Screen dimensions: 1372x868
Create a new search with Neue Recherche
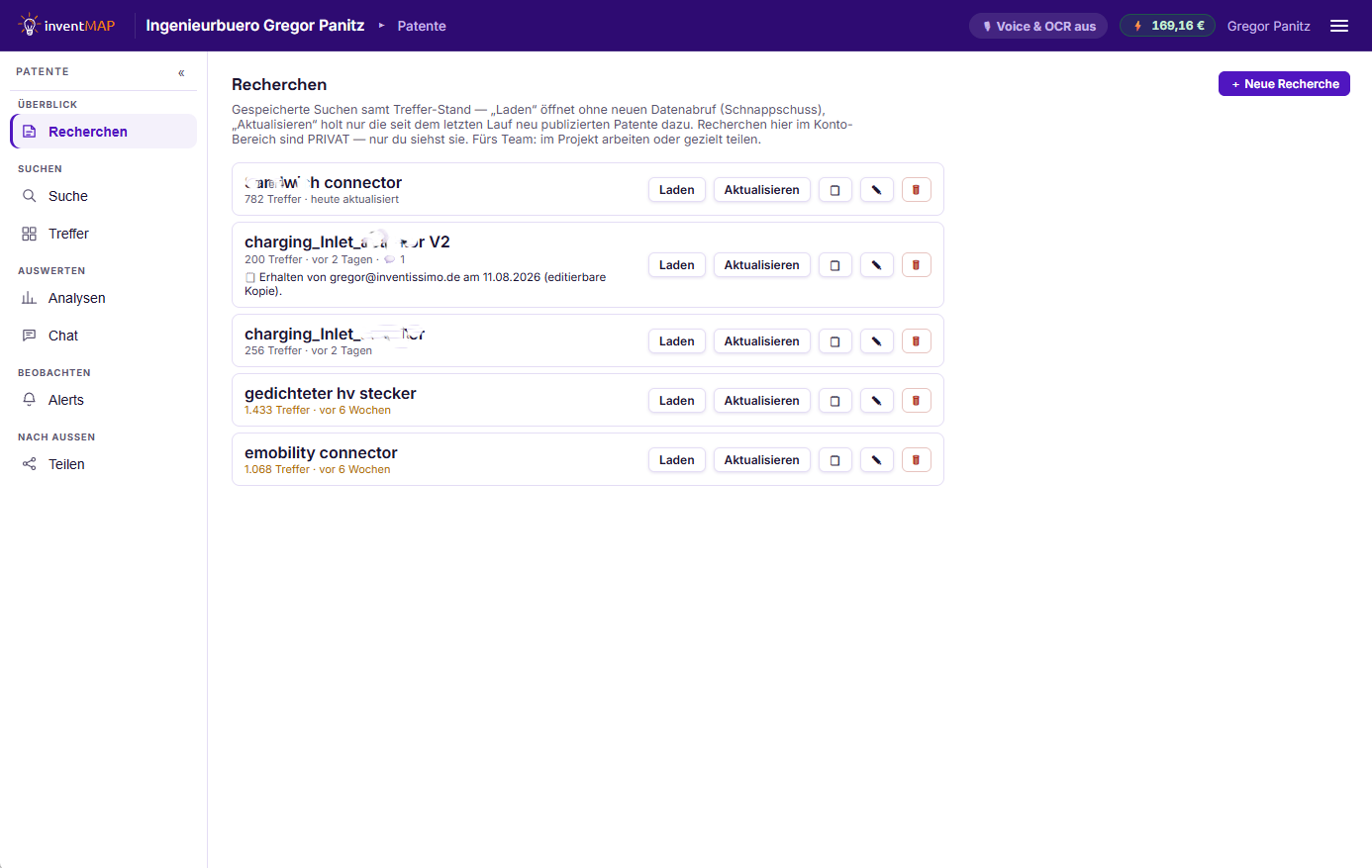click(x=1284, y=84)
